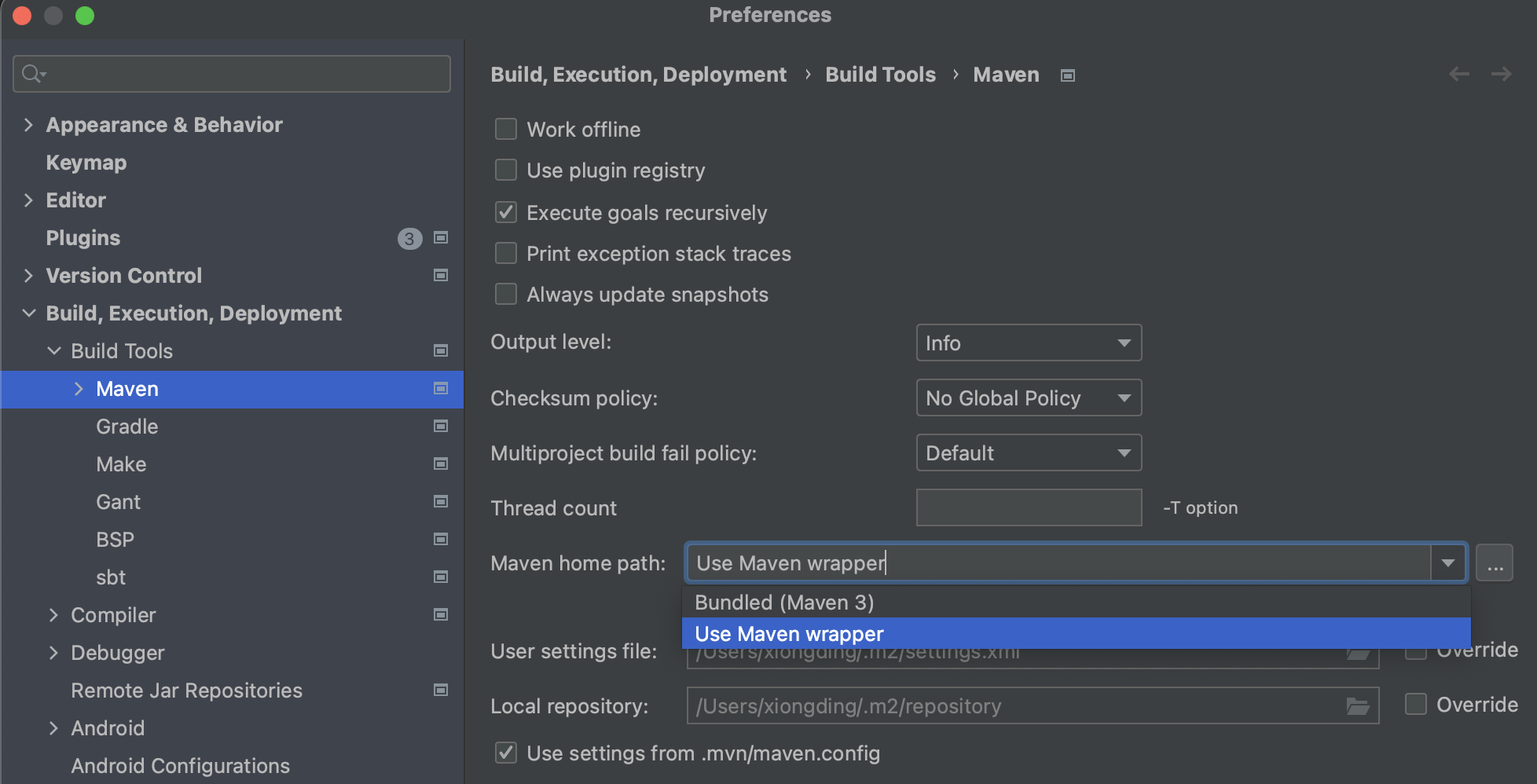Enable Always update snapshots checkbox
Screen dimensions: 1537x784
[506, 294]
